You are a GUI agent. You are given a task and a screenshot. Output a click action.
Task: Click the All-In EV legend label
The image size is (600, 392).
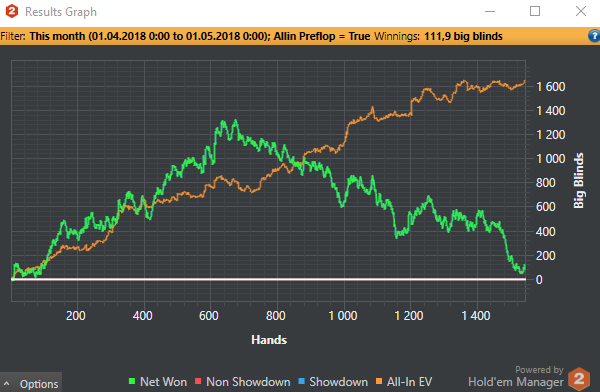tap(409, 382)
